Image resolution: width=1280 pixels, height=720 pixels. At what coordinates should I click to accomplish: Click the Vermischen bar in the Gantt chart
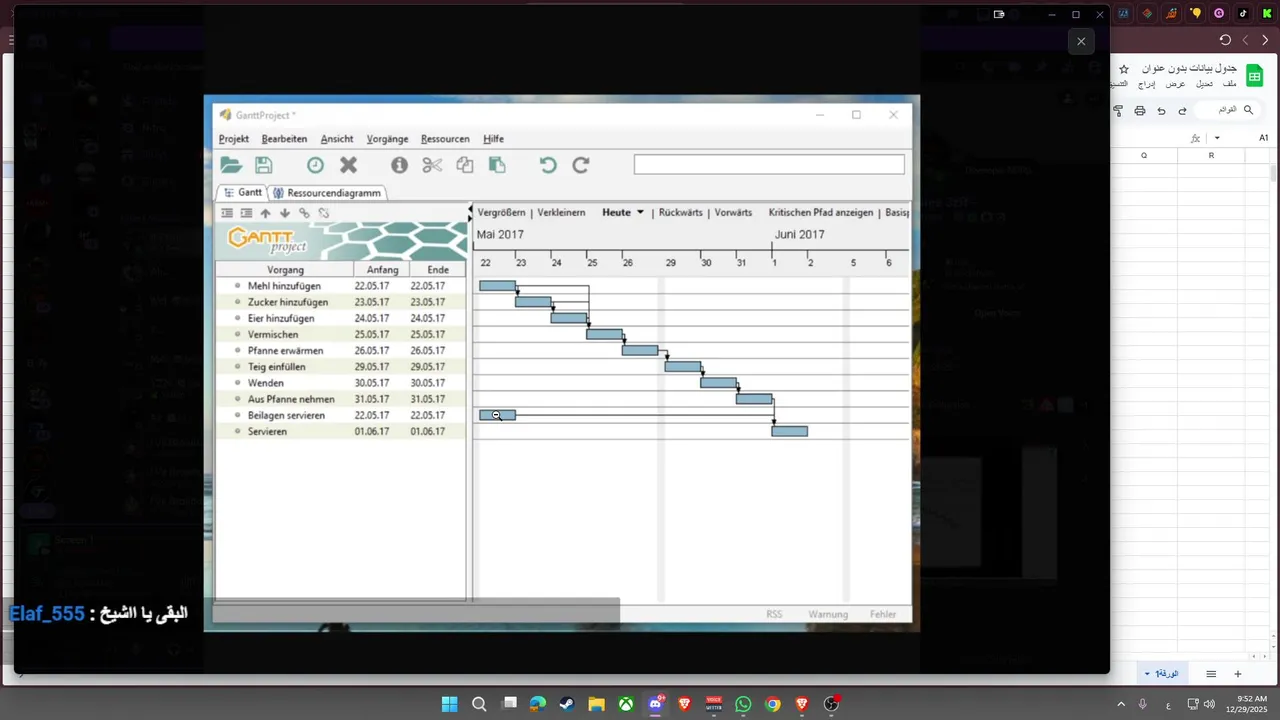(x=604, y=334)
